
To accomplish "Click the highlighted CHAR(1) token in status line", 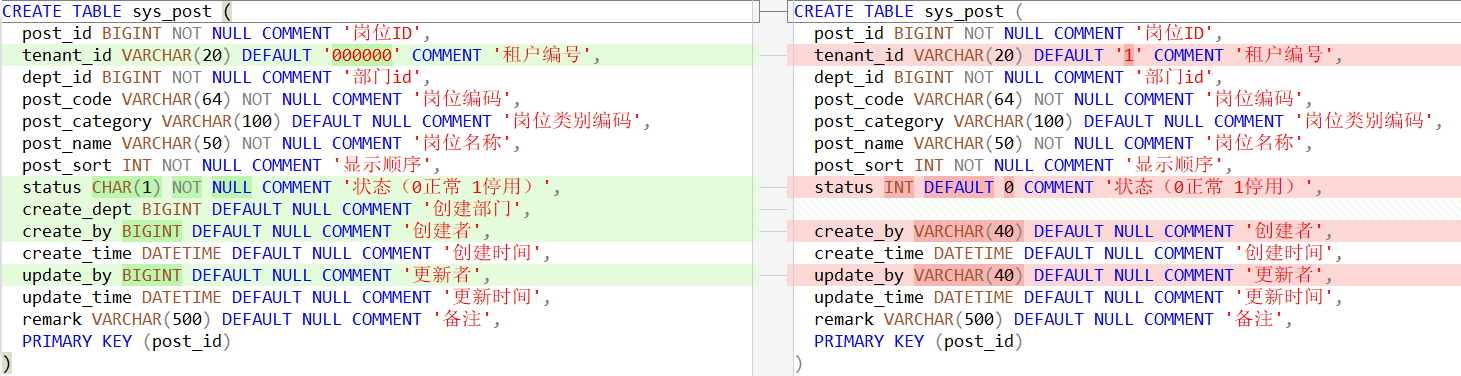I will [x=126, y=187].
